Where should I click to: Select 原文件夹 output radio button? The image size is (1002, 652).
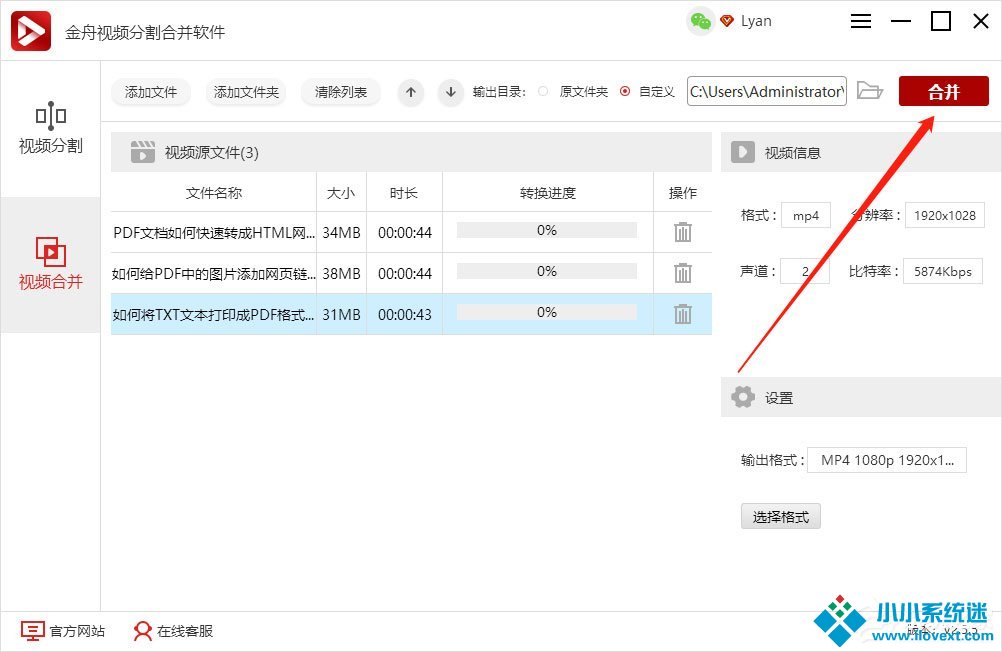click(x=543, y=91)
